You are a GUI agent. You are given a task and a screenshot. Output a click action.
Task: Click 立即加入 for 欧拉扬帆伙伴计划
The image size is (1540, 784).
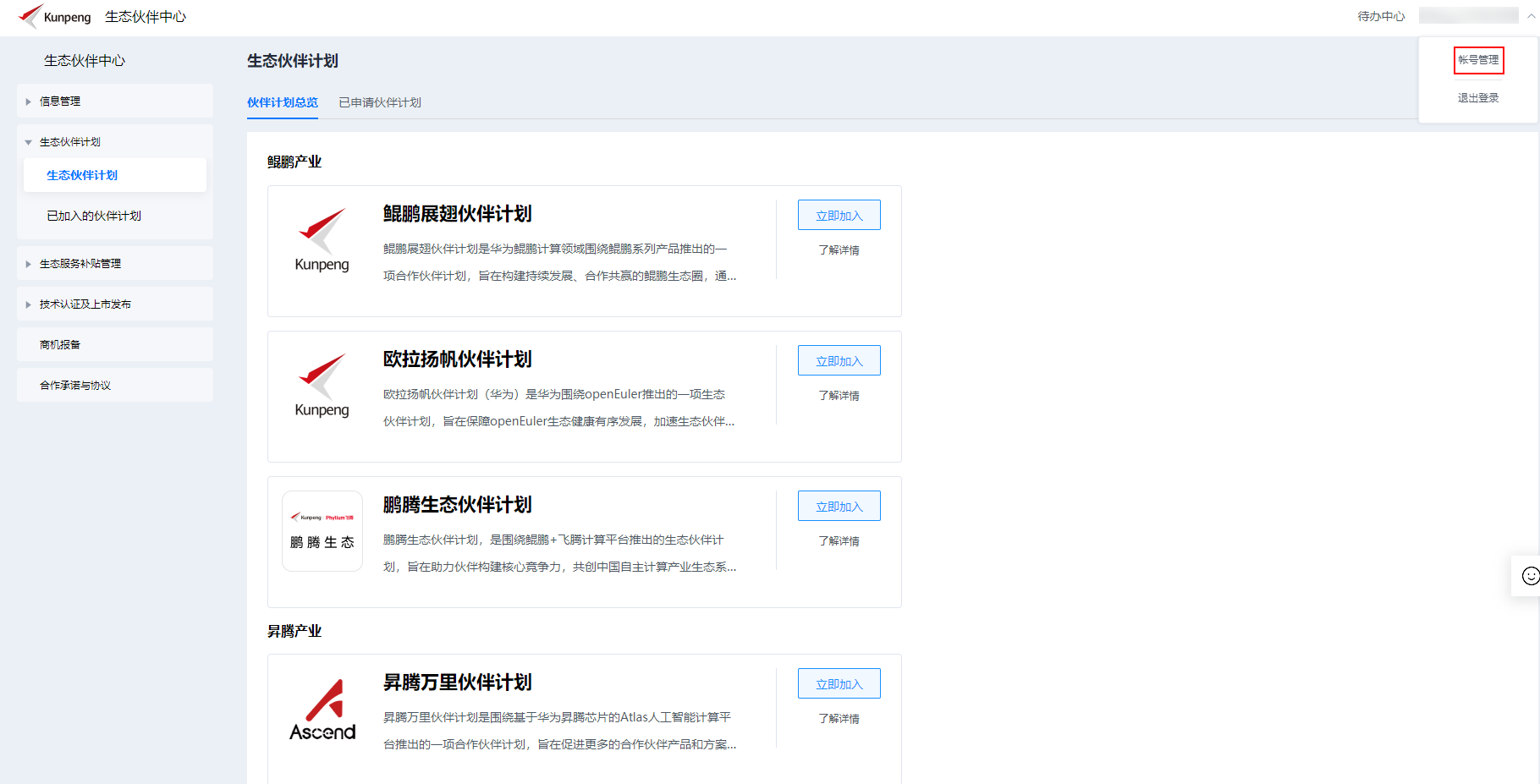(839, 360)
